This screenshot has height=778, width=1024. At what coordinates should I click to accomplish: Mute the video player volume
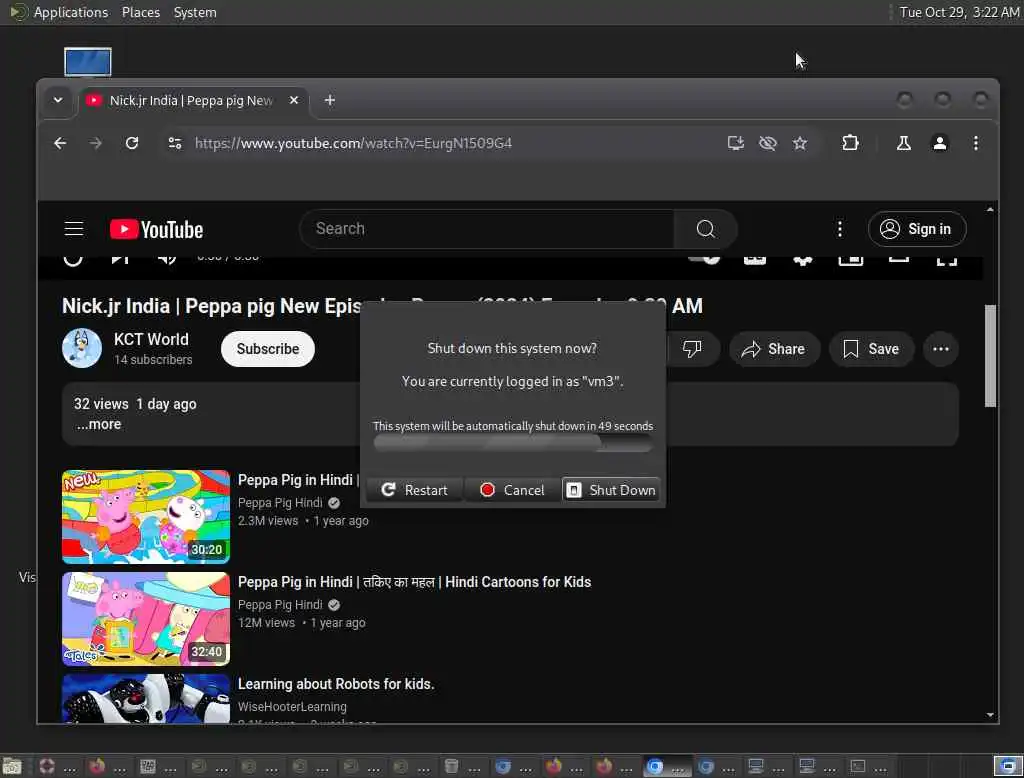[x=167, y=259]
